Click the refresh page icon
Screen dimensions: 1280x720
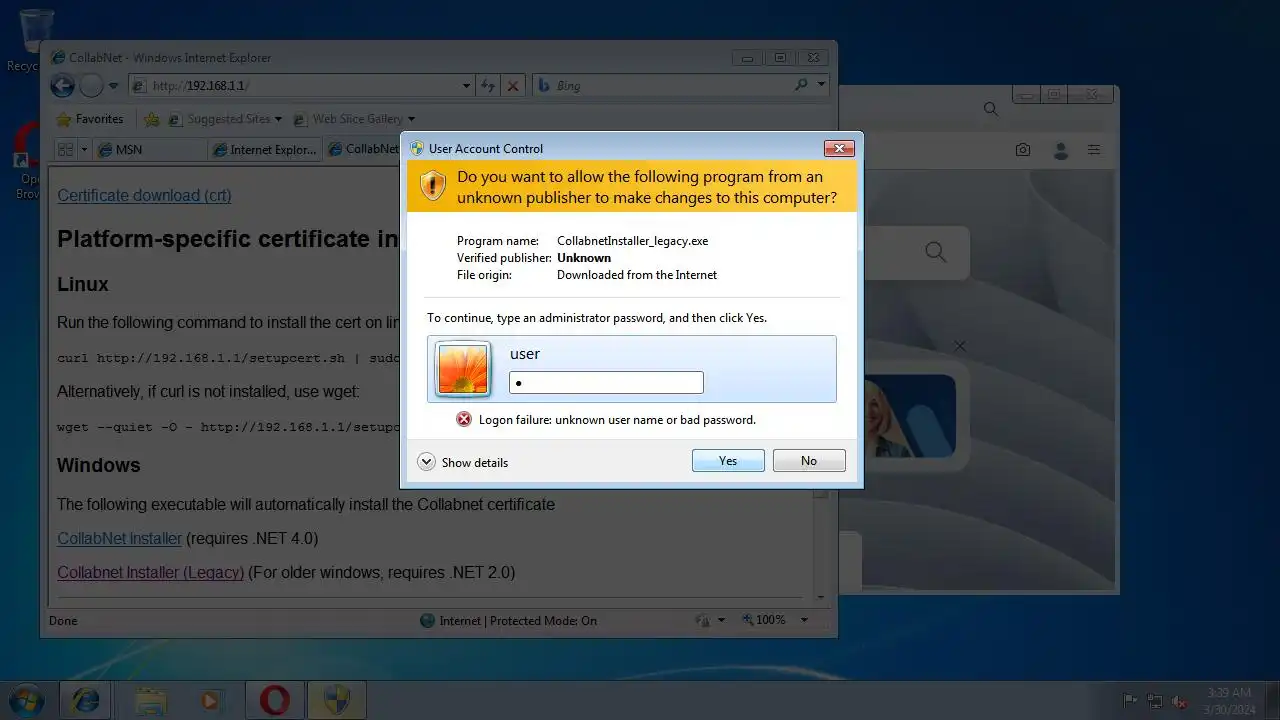tap(488, 86)
